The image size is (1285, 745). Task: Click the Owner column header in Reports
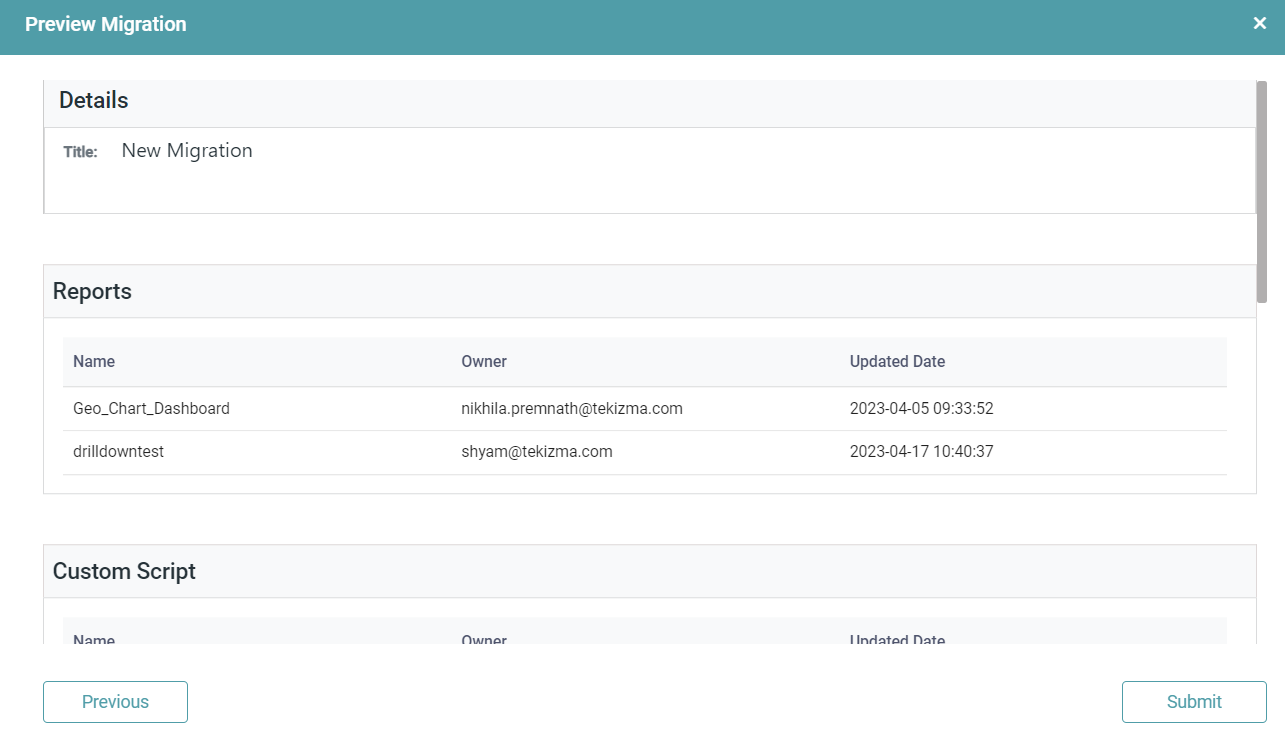484,361
